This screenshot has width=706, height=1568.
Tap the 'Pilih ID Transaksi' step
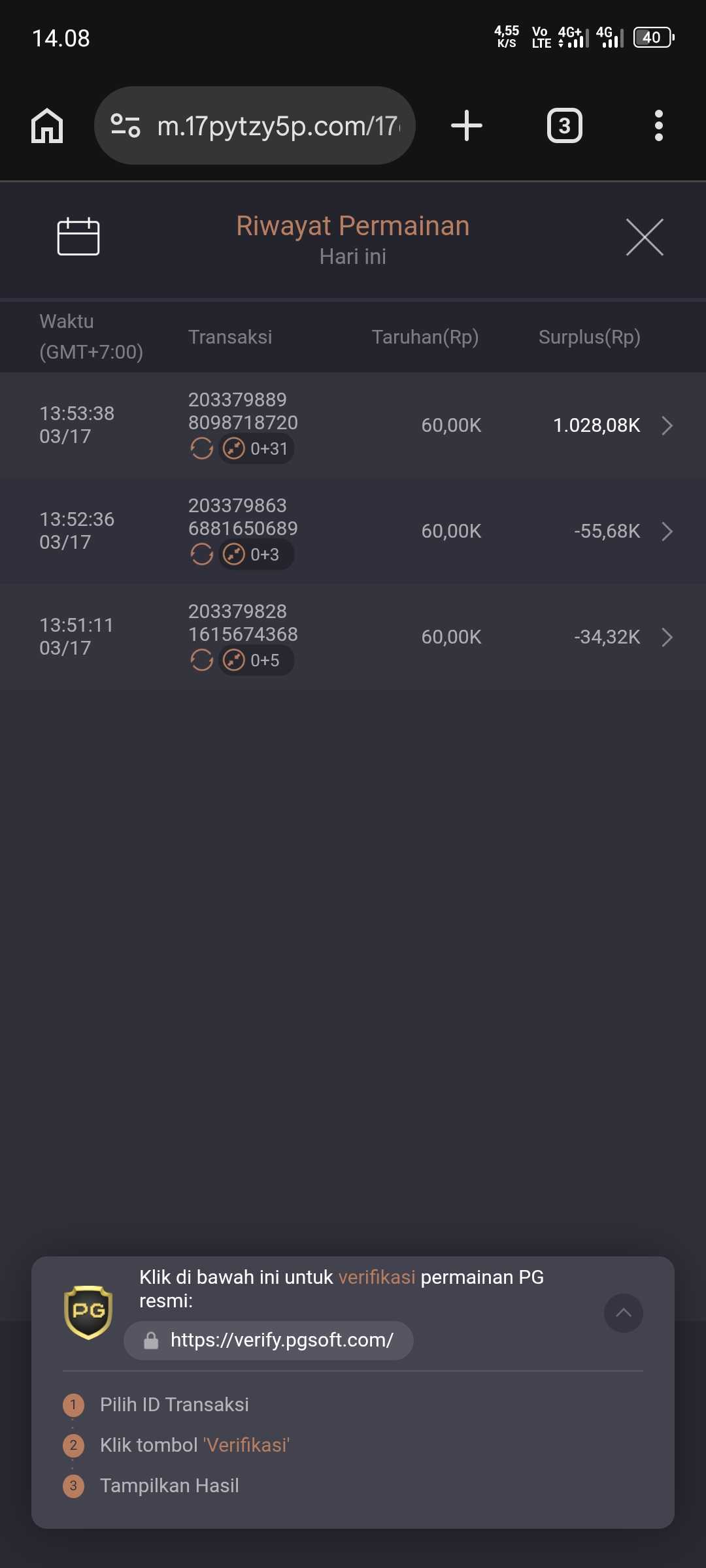coord(174,1405)
